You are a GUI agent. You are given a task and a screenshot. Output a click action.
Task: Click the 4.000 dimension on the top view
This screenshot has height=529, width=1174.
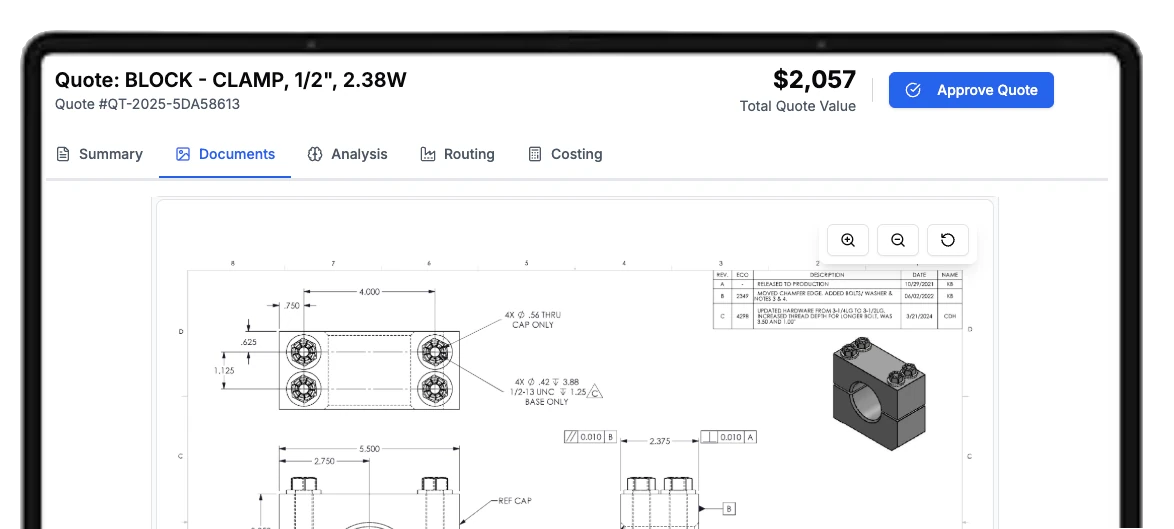click(x=368, y=292)
